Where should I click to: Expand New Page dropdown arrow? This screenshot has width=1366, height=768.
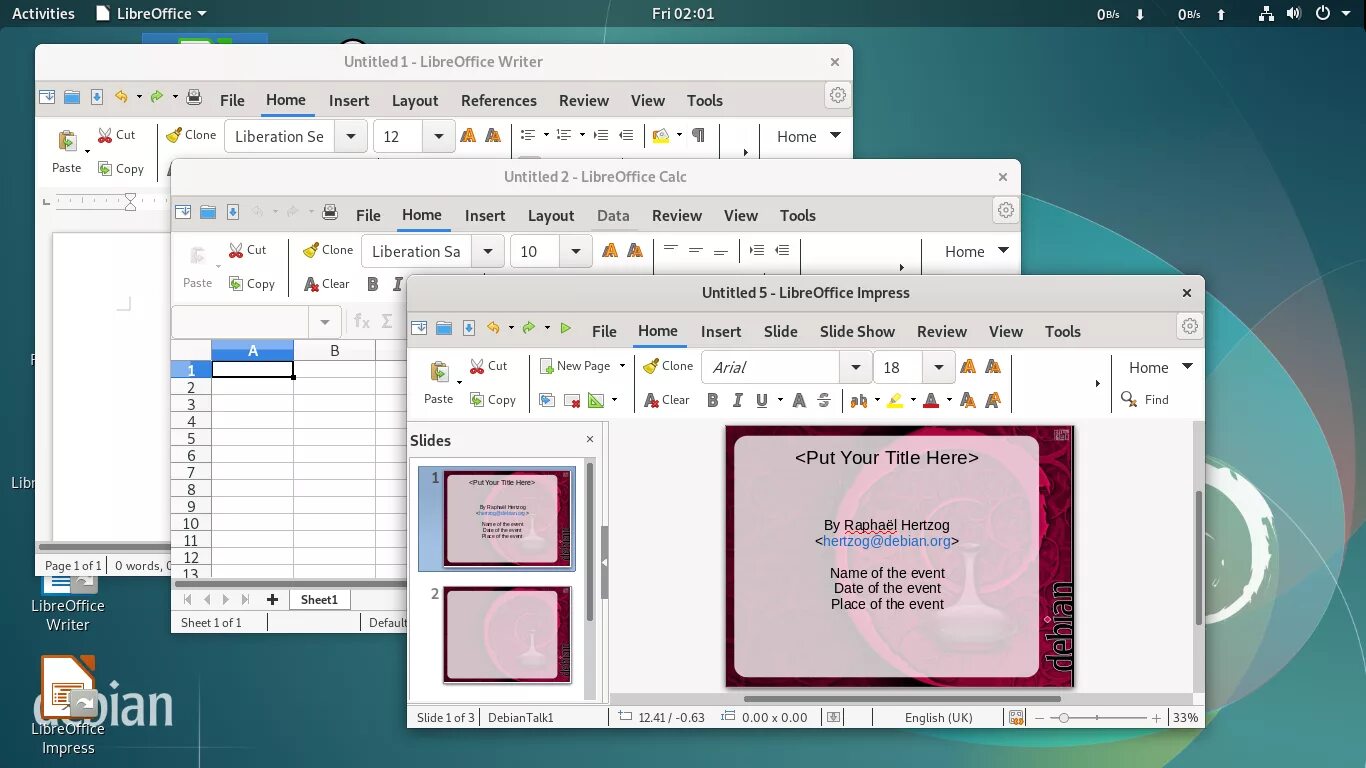(x=622, y=366)
